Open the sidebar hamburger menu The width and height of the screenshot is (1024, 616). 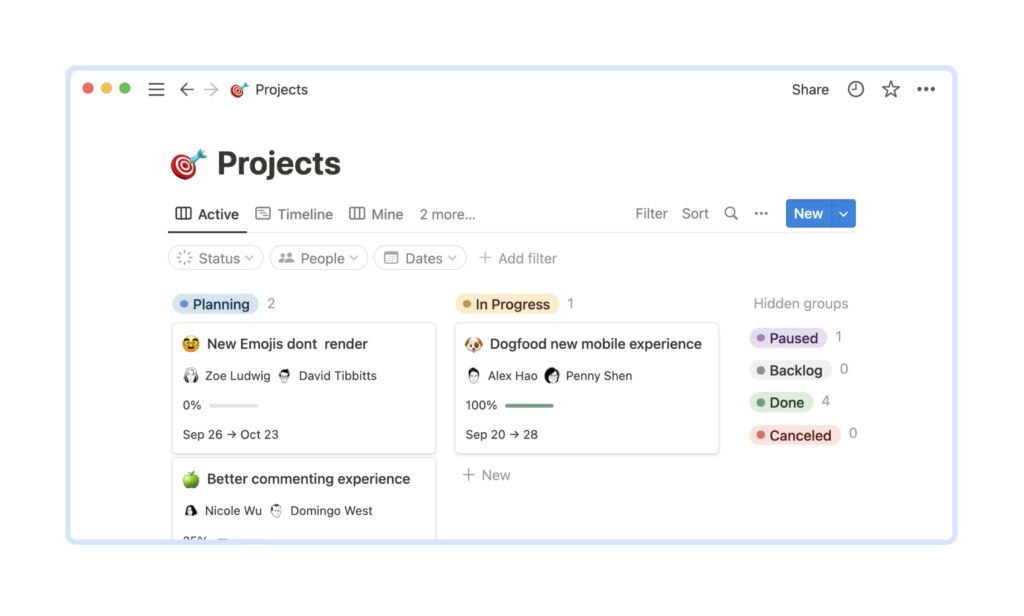pos(156,90)
